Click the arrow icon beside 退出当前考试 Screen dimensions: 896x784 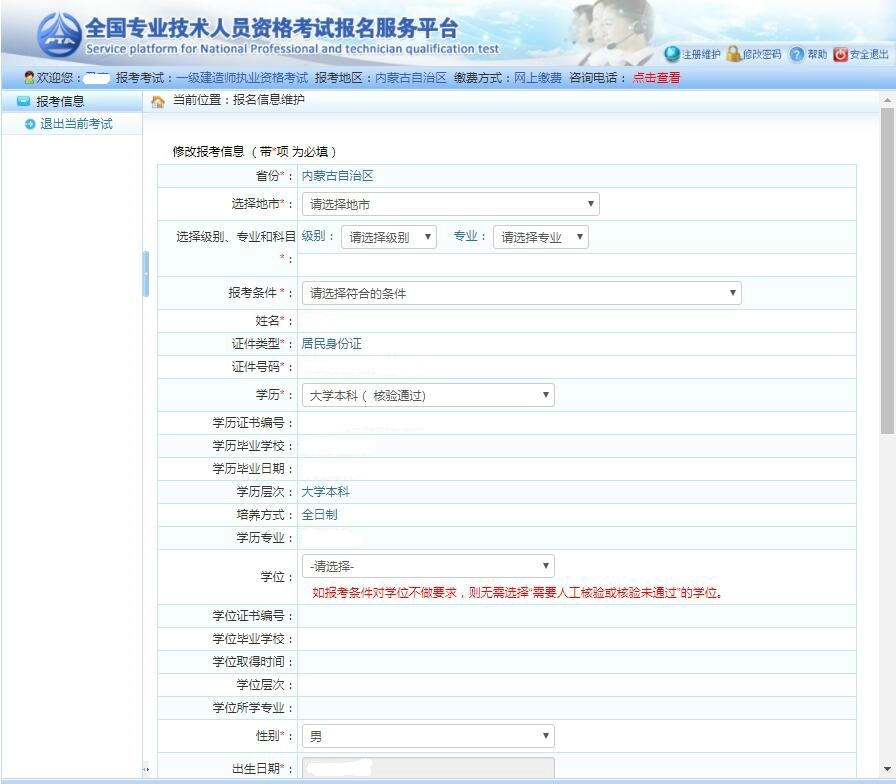point(30,124)
